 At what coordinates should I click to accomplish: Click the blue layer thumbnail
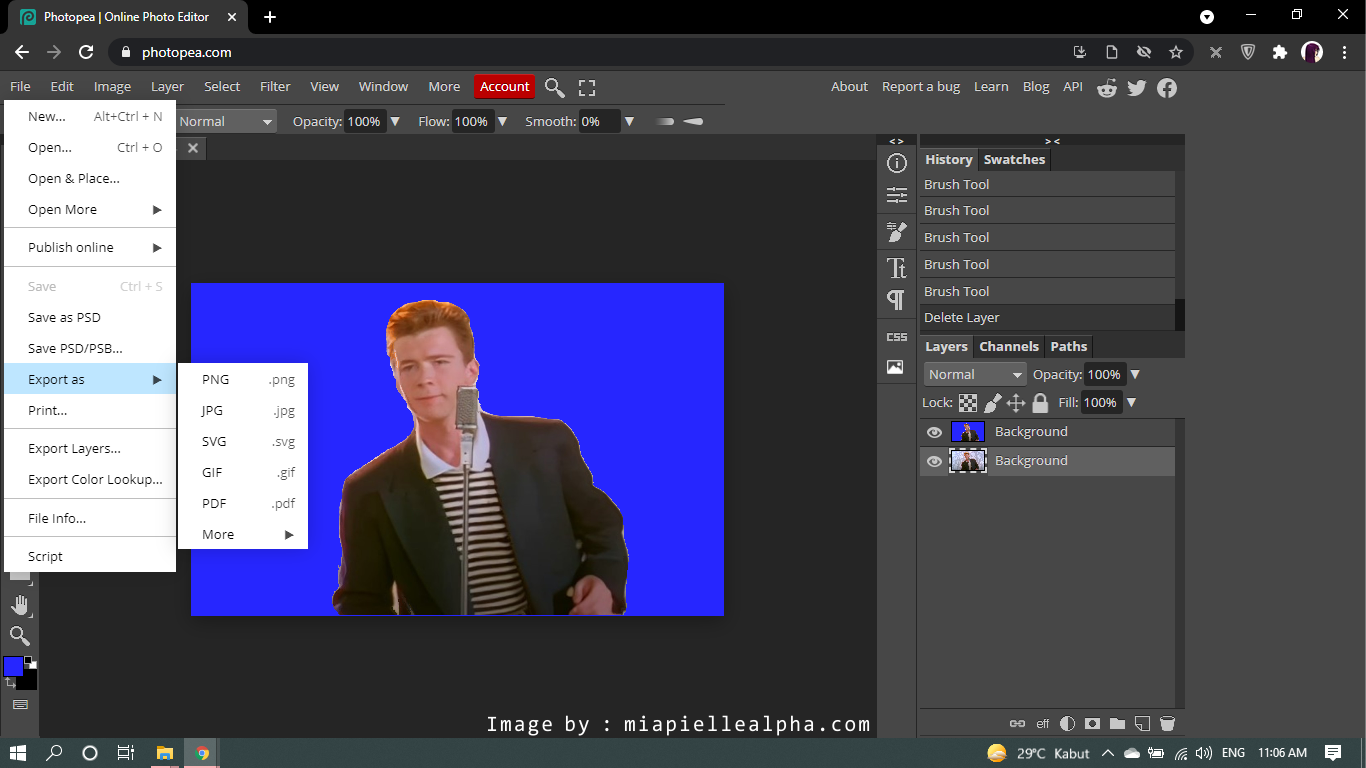pyautogui.click(x=968, y=432)
